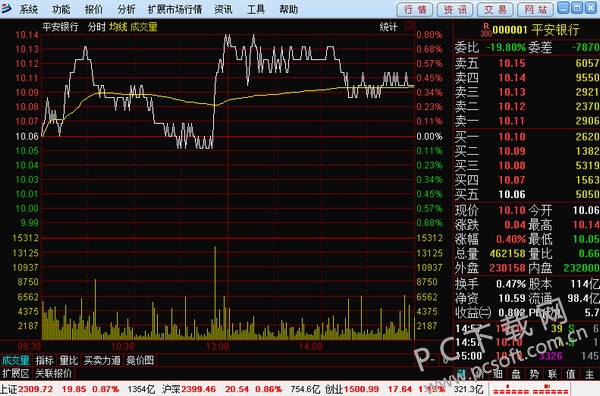Click the 交易 button
600x396 pixels.
[x=495, y=10]
